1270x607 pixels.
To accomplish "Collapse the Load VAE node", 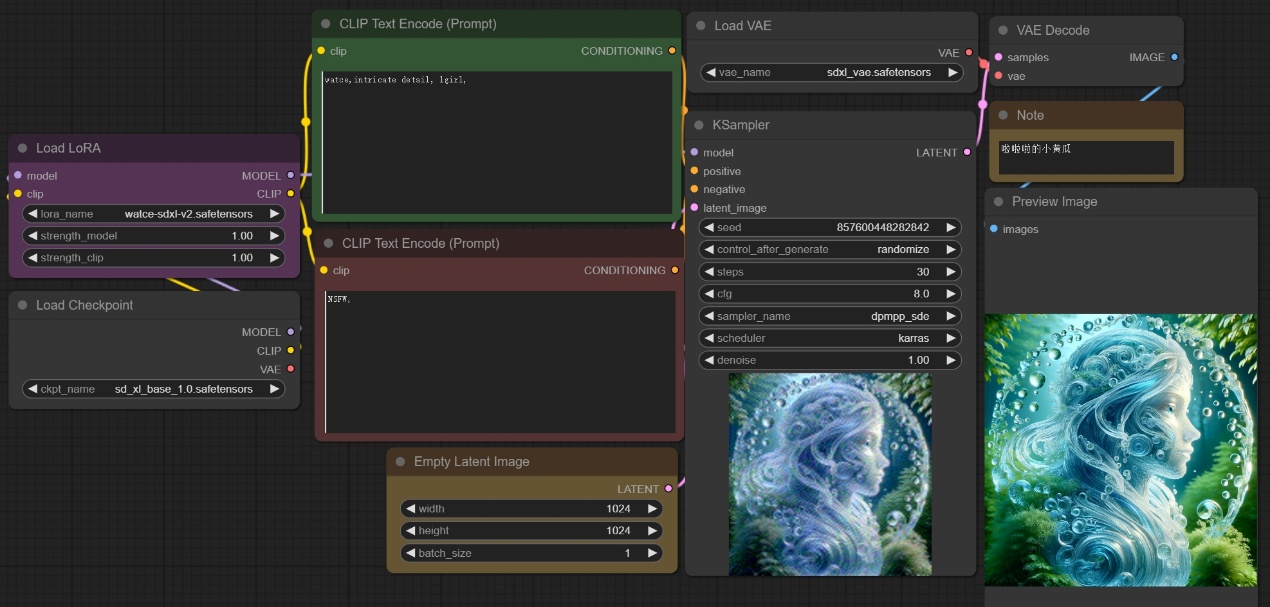I will pos(700,26).
